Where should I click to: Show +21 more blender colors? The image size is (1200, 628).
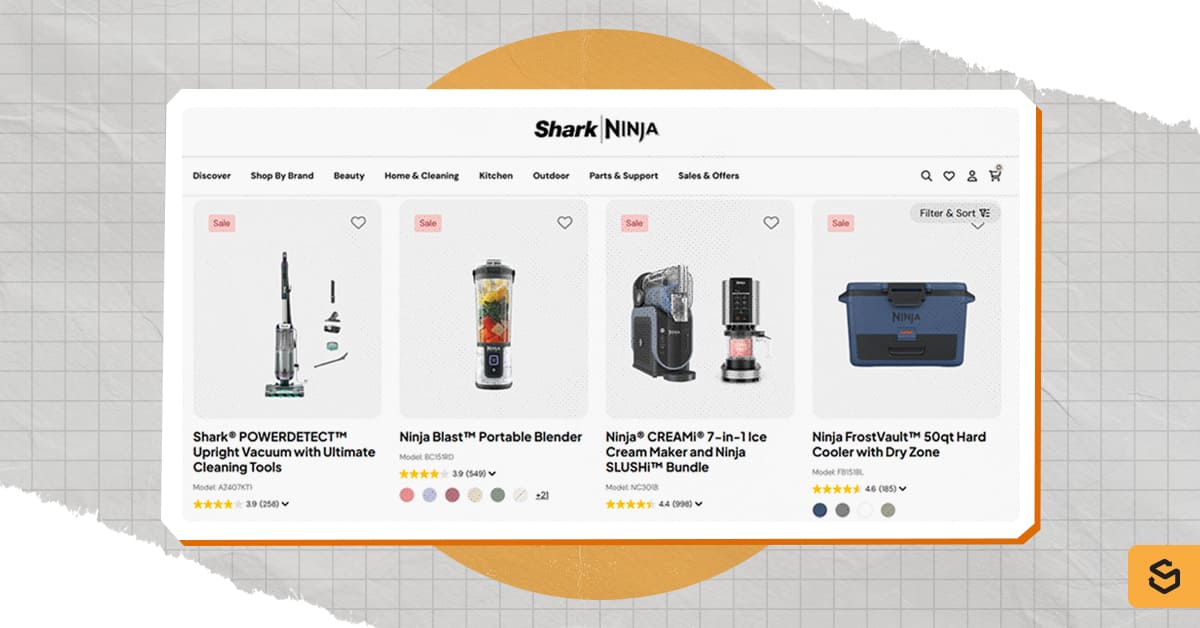click(x=542, y=495)
